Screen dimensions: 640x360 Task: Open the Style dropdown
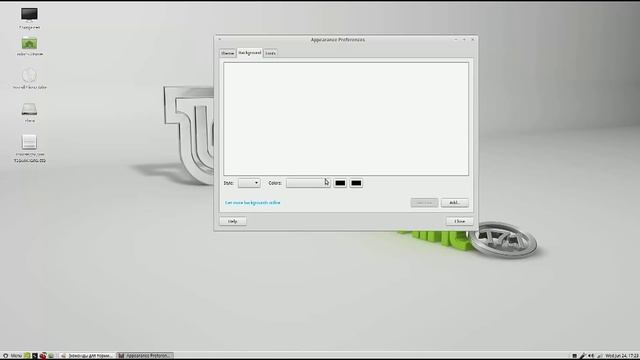click(249, 183)
